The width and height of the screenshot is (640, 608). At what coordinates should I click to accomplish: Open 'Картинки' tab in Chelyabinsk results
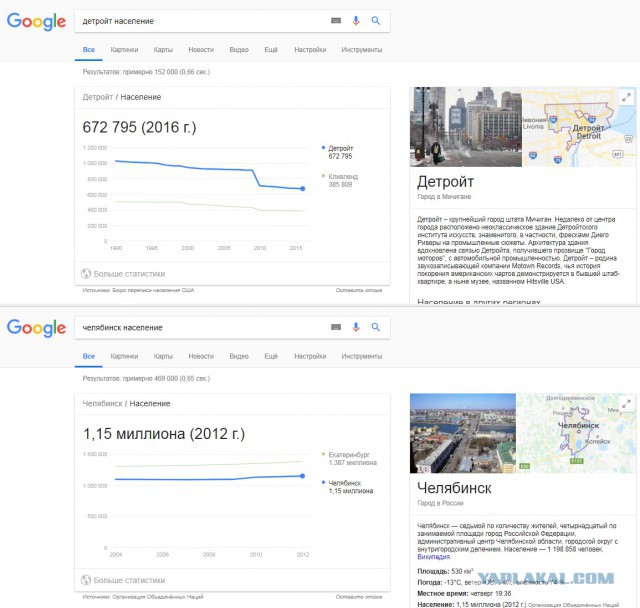(124, 356)
